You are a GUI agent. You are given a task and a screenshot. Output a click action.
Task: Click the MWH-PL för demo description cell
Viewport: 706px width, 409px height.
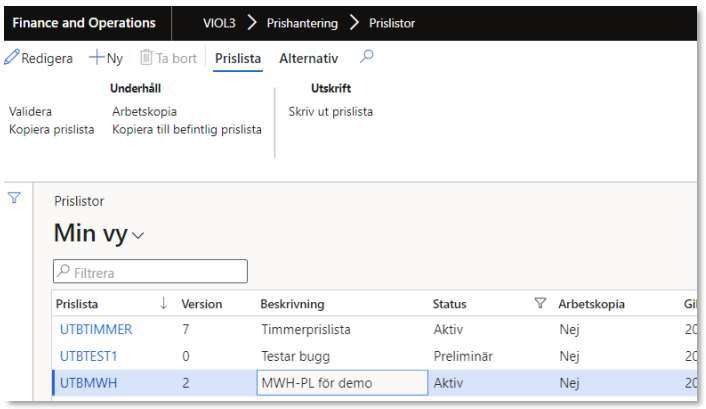[x=341, y=383]
